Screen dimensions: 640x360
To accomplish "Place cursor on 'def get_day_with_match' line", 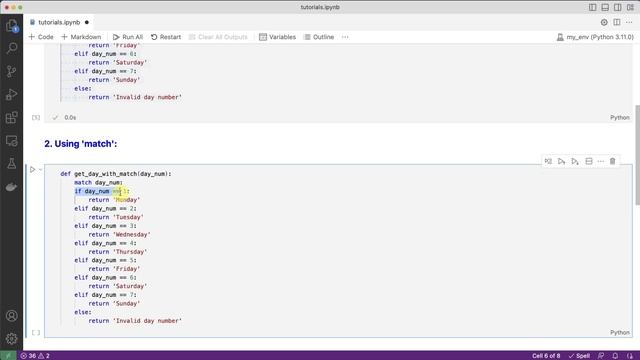I will click(116, 174).
